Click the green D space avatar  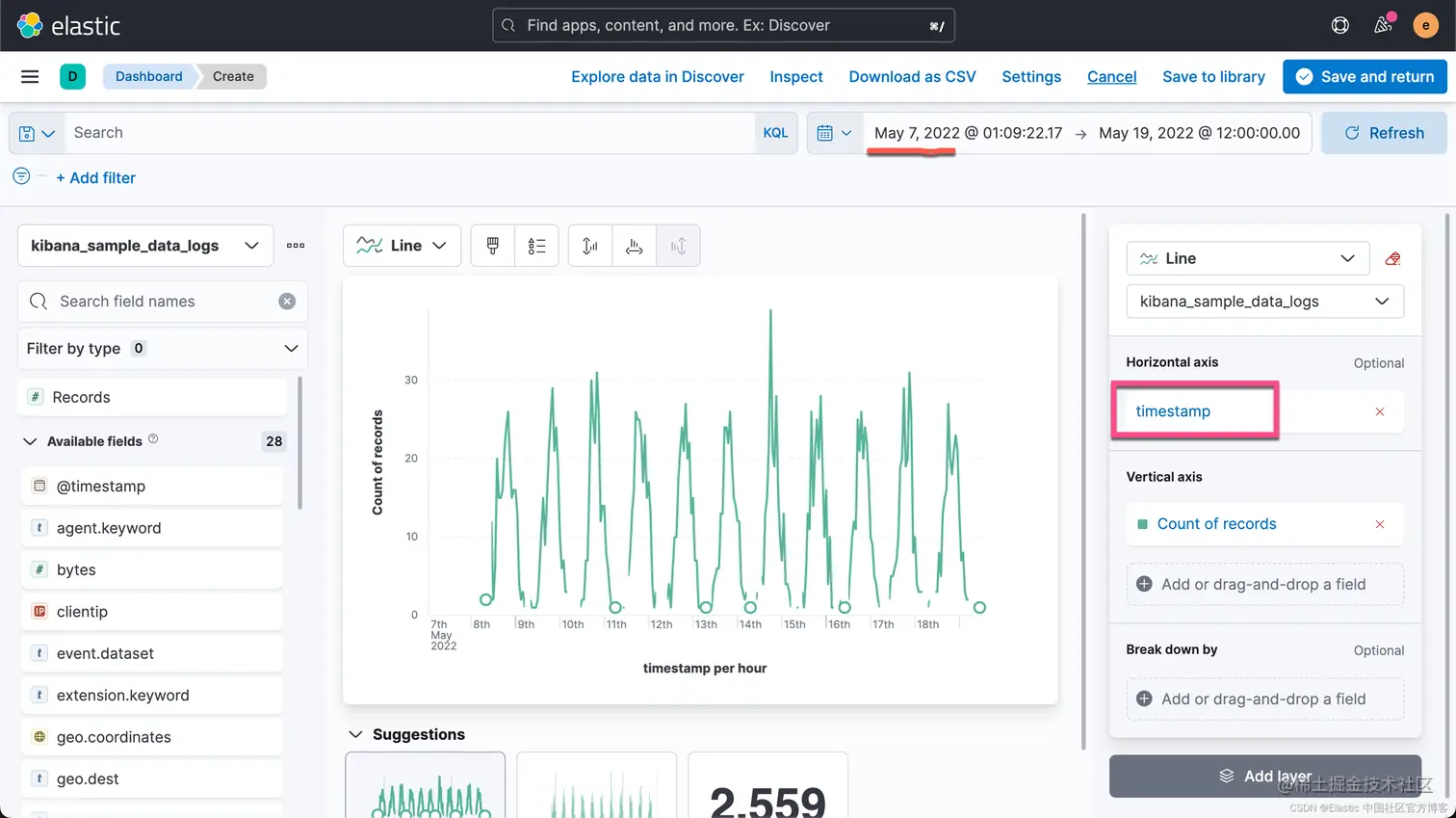[72, 76]
